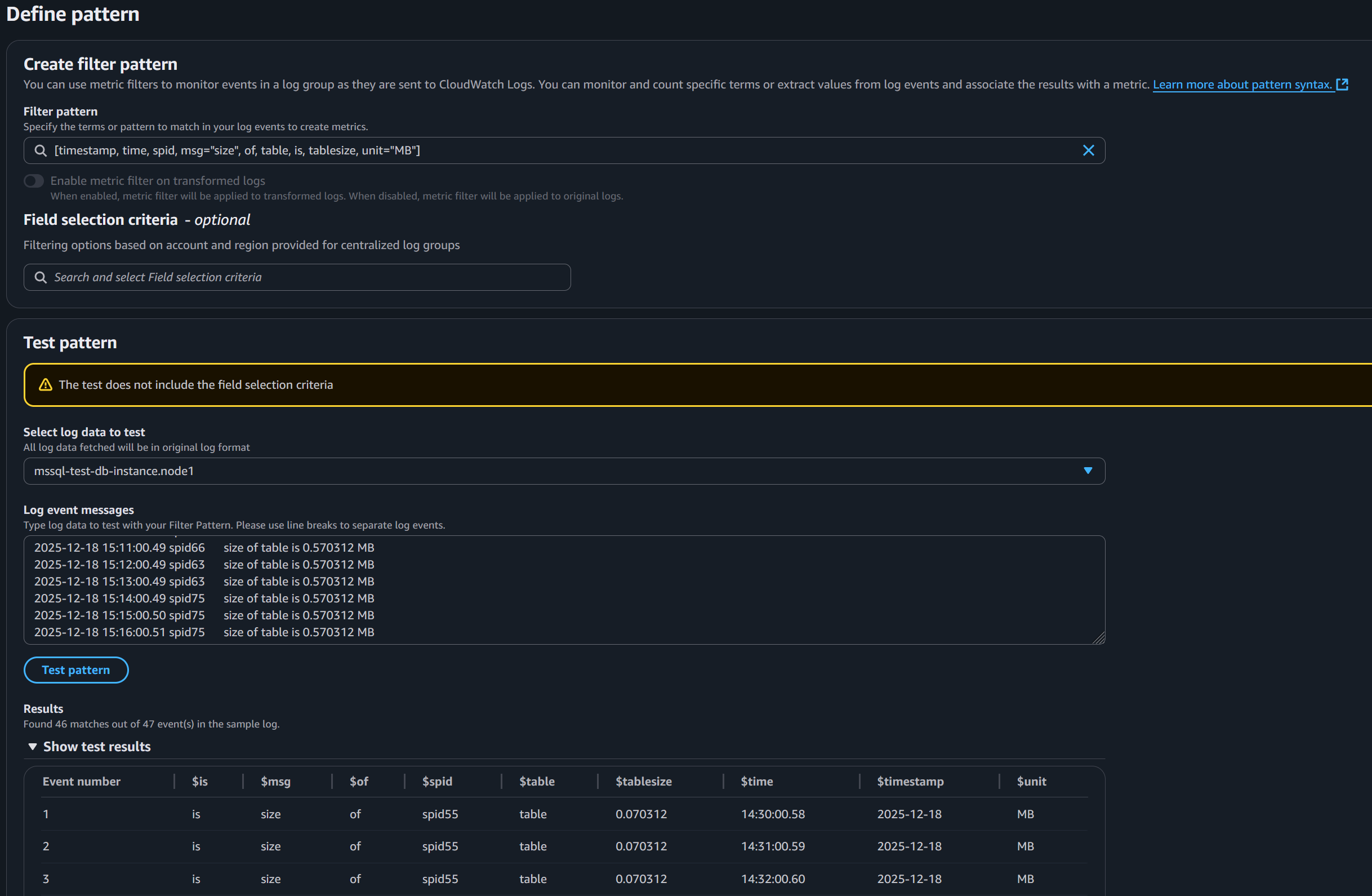This screenshot has height=896, width=1372.
Task: Click the Event number column header
Action: pyautogui.click(x=81, y=782)
